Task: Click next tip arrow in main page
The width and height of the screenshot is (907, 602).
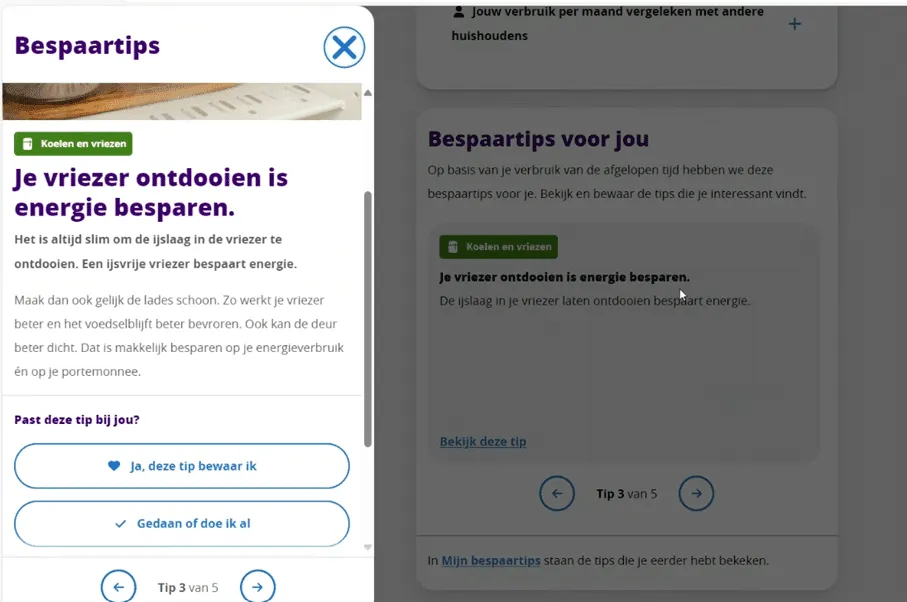Action: coord(696,493)
